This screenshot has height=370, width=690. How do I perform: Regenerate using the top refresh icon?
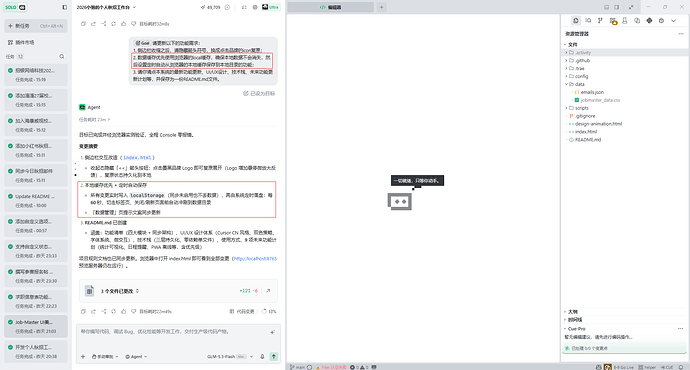tap(114, 24)
